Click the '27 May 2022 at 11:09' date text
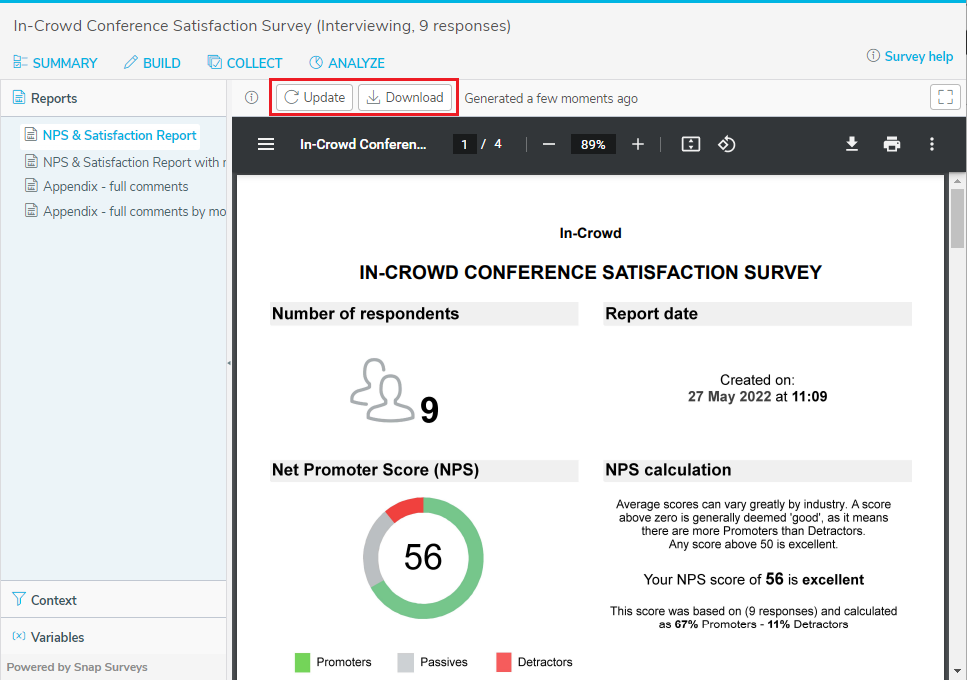This screenshot has width=967, height=680. [x=757, y=396]
